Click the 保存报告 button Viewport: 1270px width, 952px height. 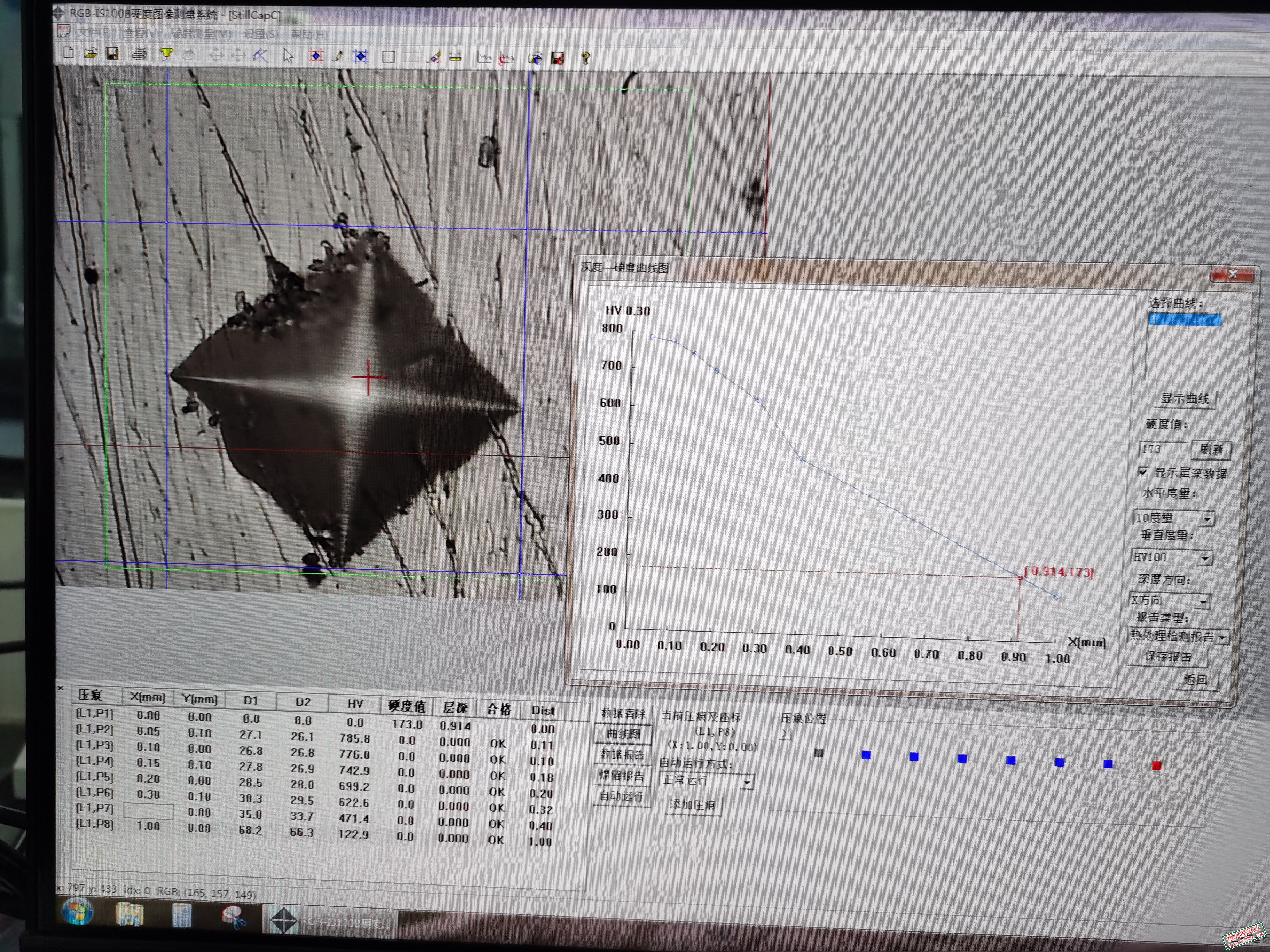coord(1167,656)
